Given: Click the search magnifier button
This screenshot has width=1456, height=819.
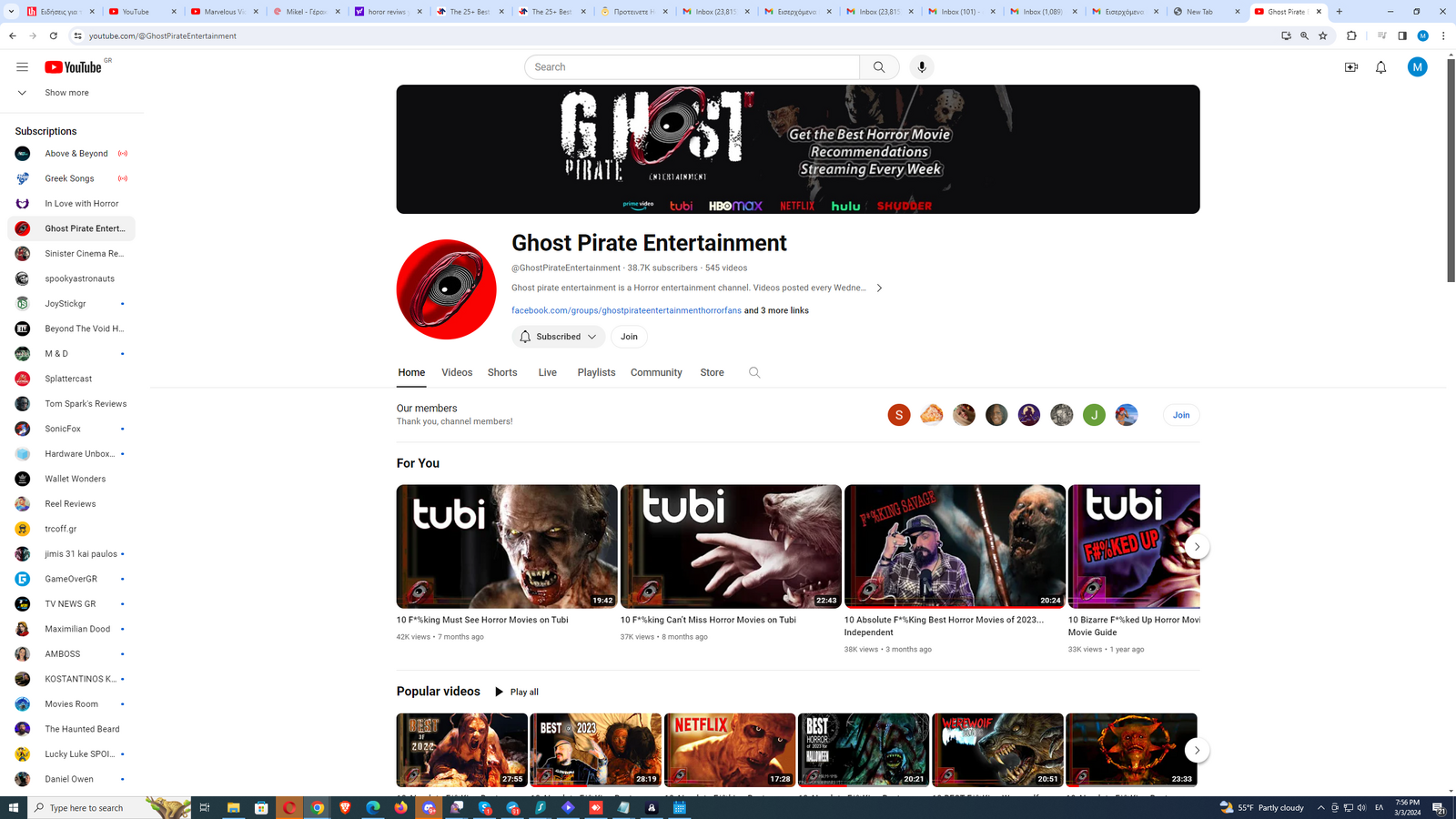Looking at the screenshot, I should pyautogui.click(x=879, y=67).
